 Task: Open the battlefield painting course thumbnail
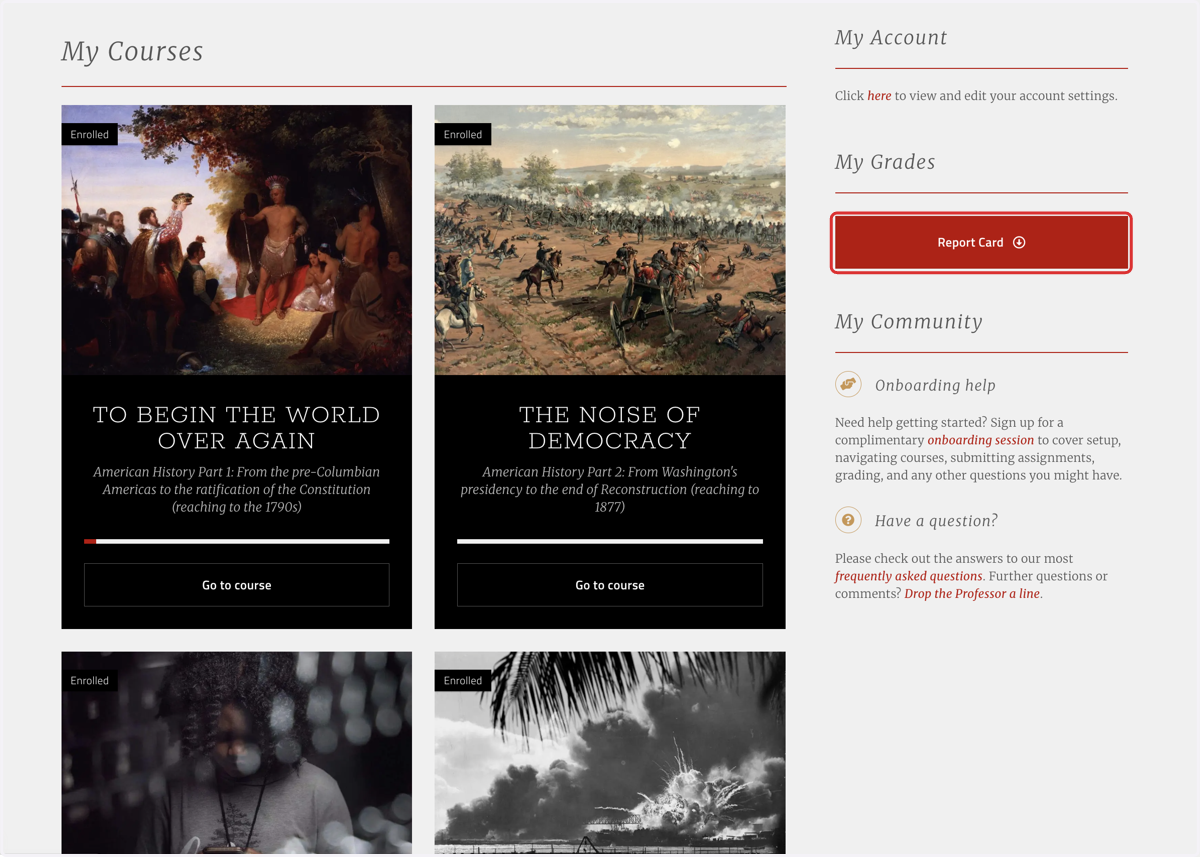tap(610, 240)
